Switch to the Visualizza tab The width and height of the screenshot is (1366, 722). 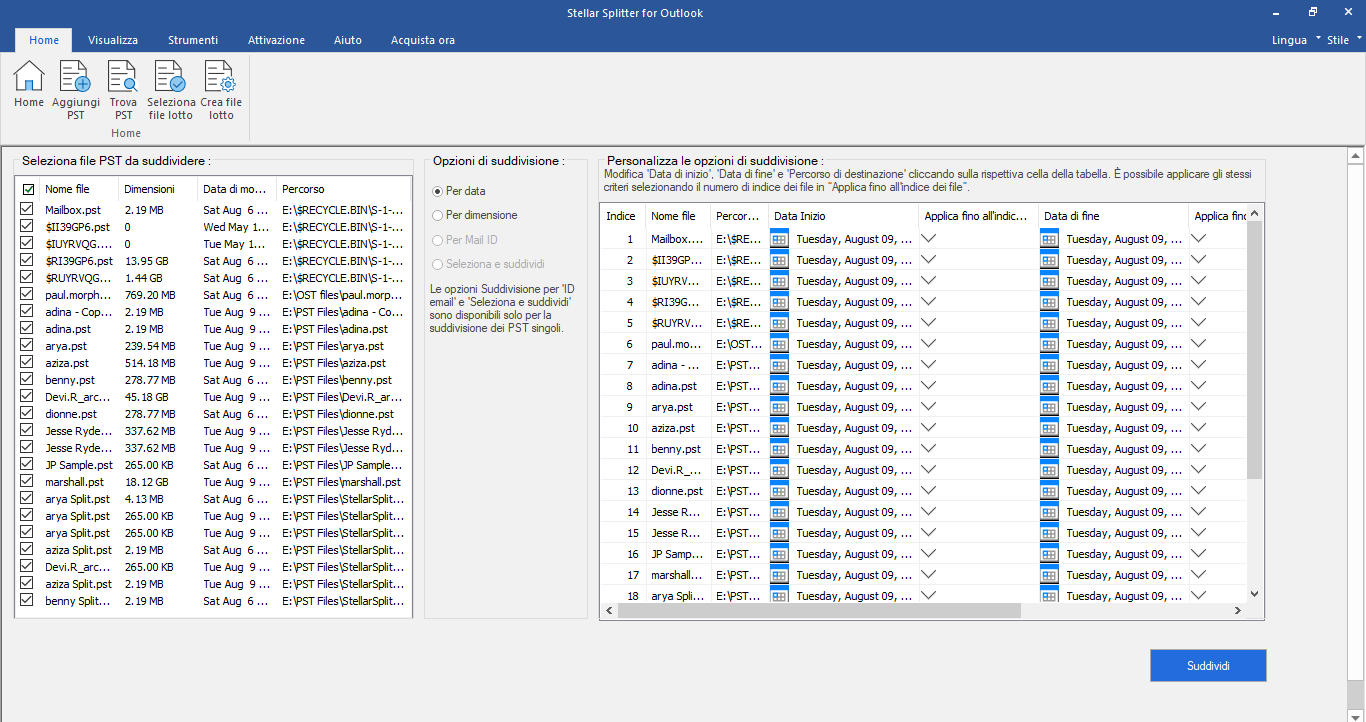pos(113,40)
